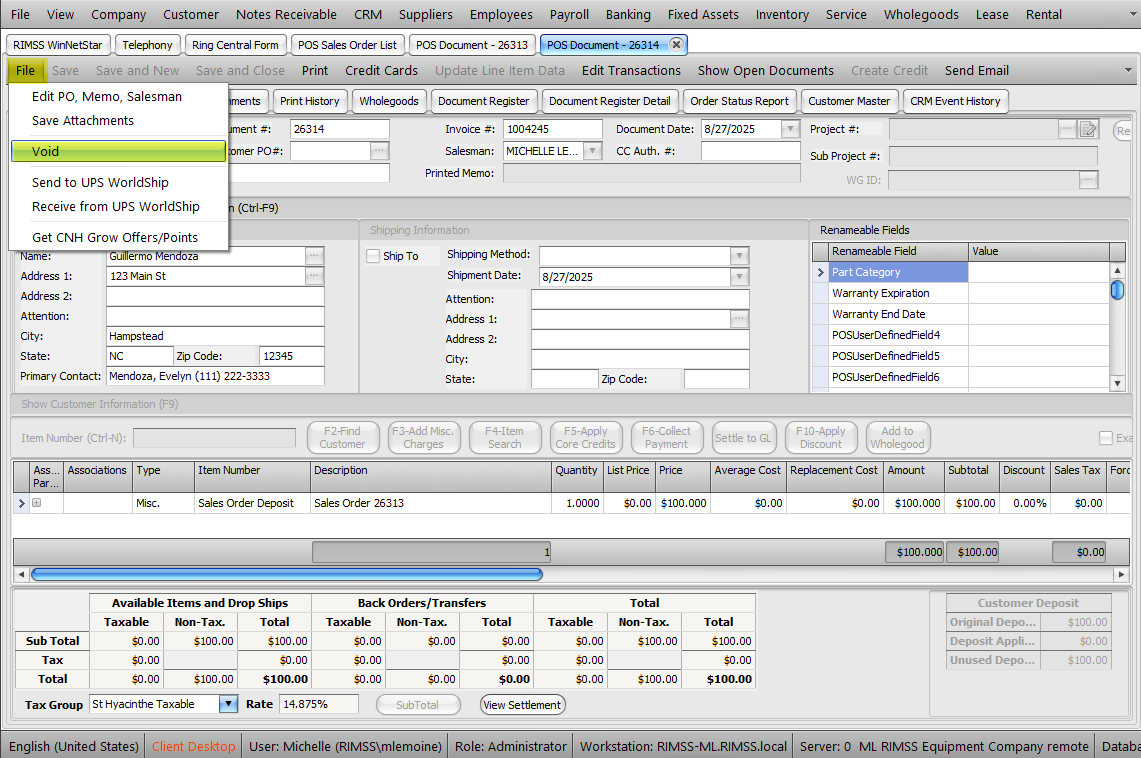This screenshot has height=758, width=1141.
Task: Click ellipsis button beside customer Name field
Action: click(x=315, y=256)
